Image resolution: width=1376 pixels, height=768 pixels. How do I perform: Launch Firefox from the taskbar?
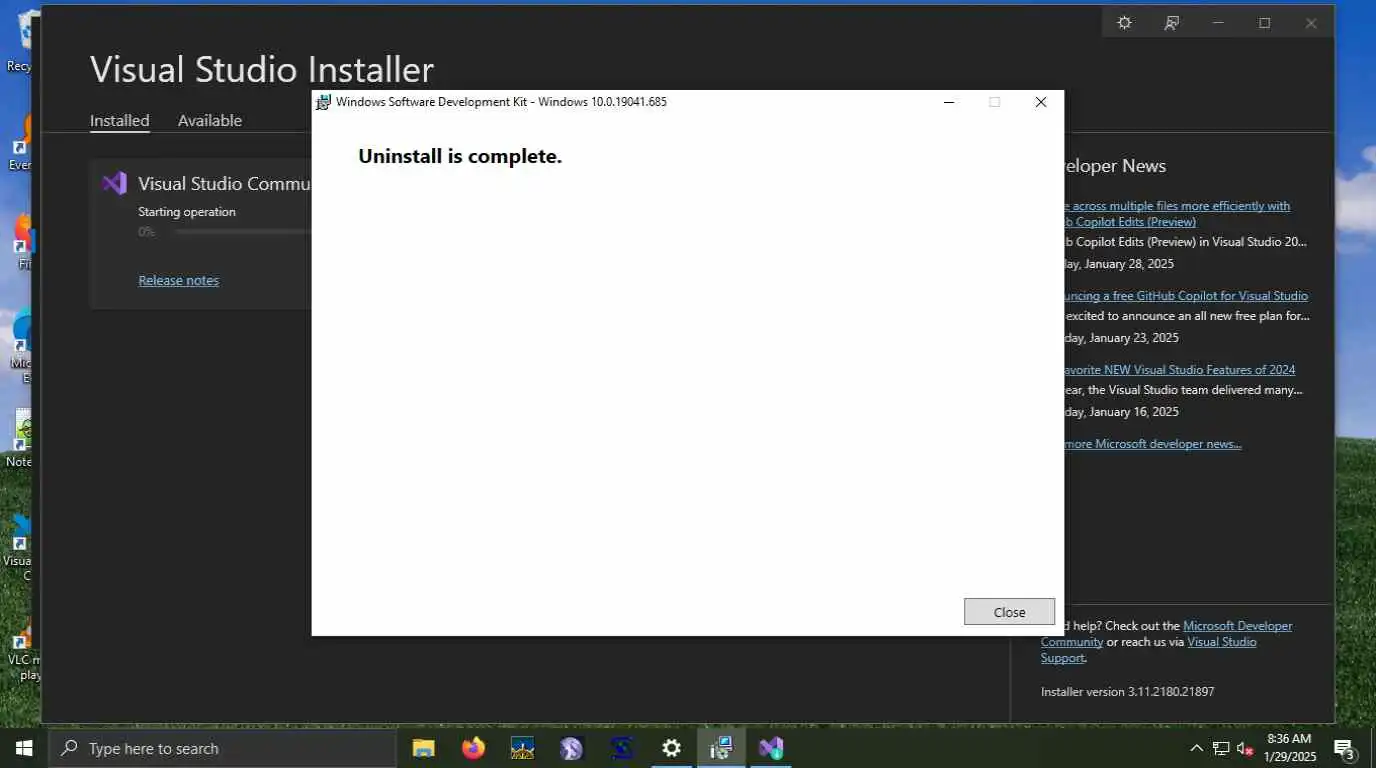click(x=473, y=748)
